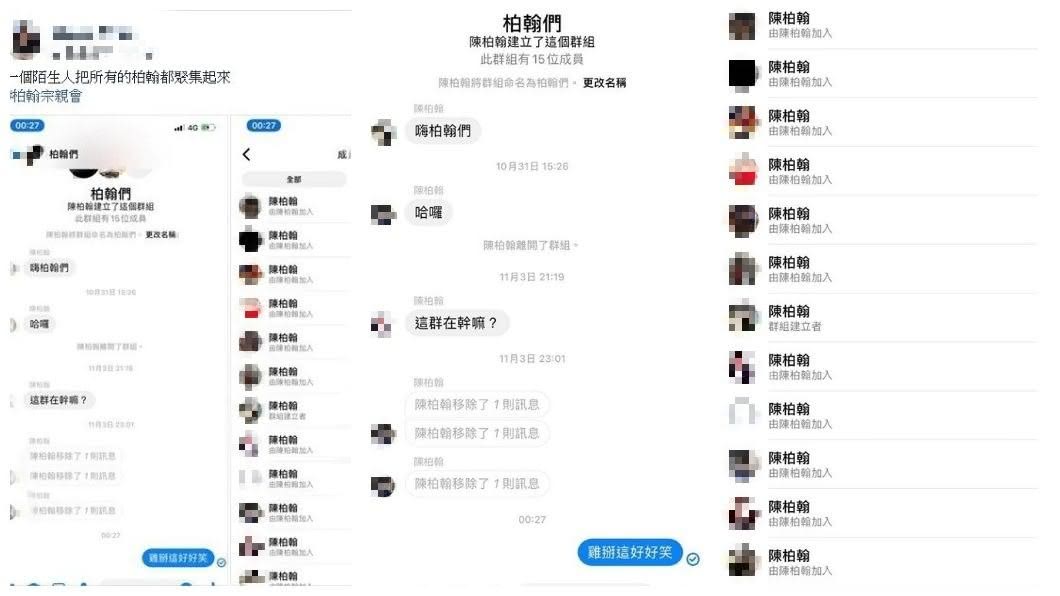Click 更改名稱 in the small left phone screenshot
Viewport: 1060px width, 596px height.
coord(161,234)
